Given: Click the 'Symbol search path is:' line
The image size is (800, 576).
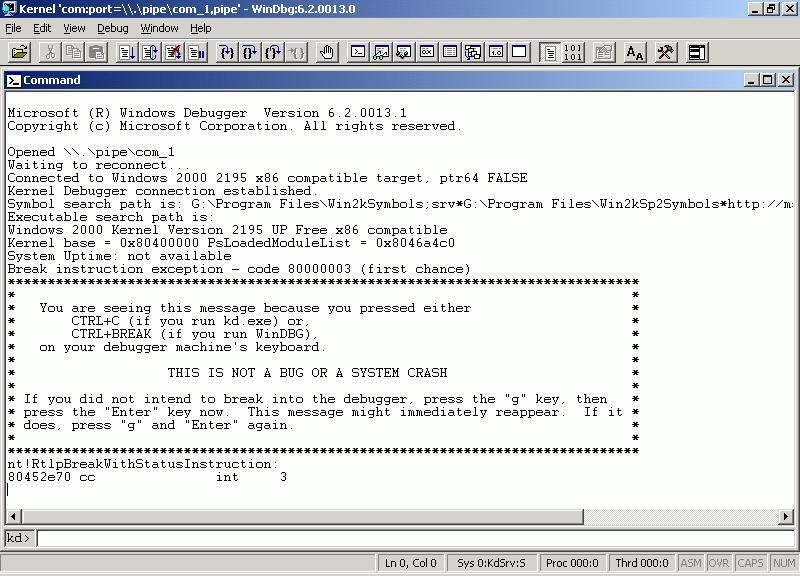Looking at the screenshot, I should click(401, 204).
